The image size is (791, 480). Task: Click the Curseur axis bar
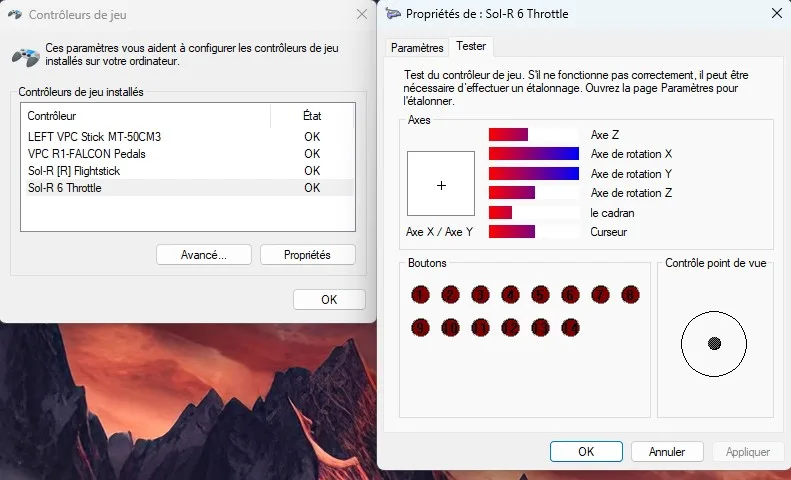pyautogui.click(x=534, y=231)
